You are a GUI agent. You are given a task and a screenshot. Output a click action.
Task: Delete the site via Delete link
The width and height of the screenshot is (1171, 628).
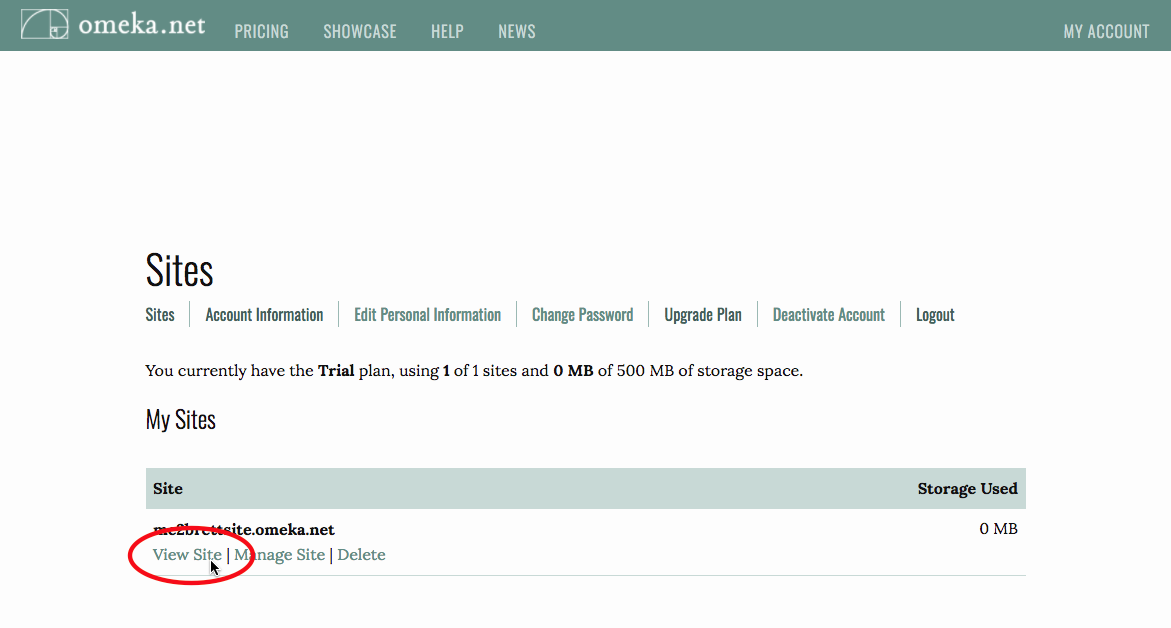click(x=361, y=555)
